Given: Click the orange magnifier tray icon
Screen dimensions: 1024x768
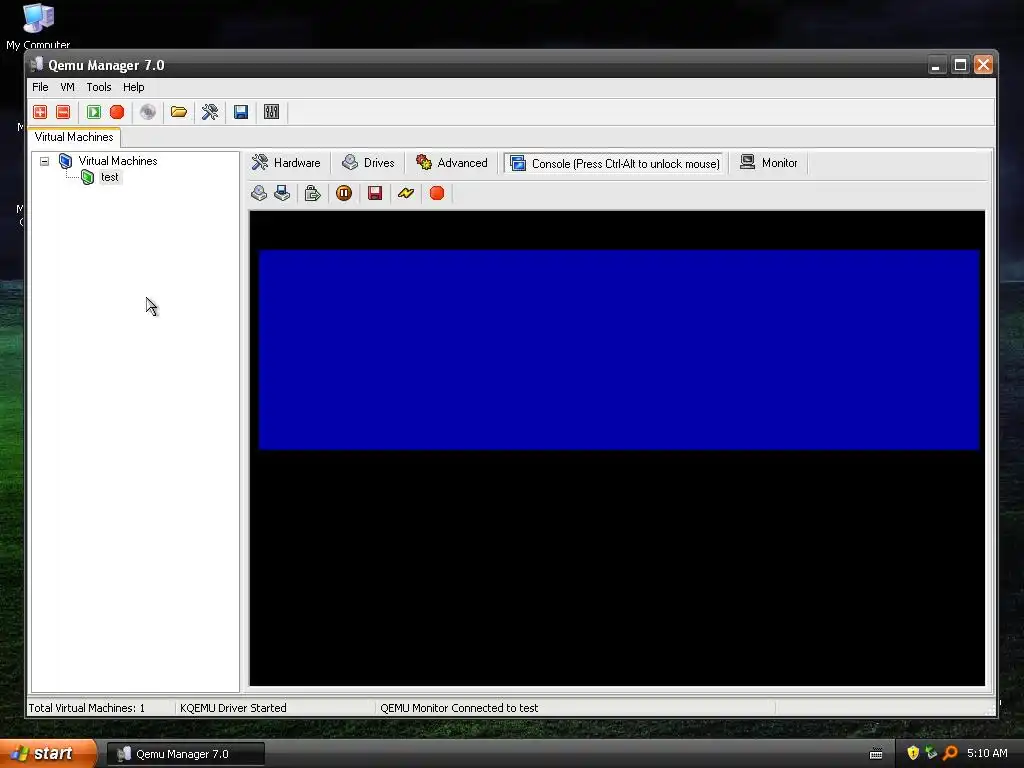Looking at the screenshot, I should point(950,753).
